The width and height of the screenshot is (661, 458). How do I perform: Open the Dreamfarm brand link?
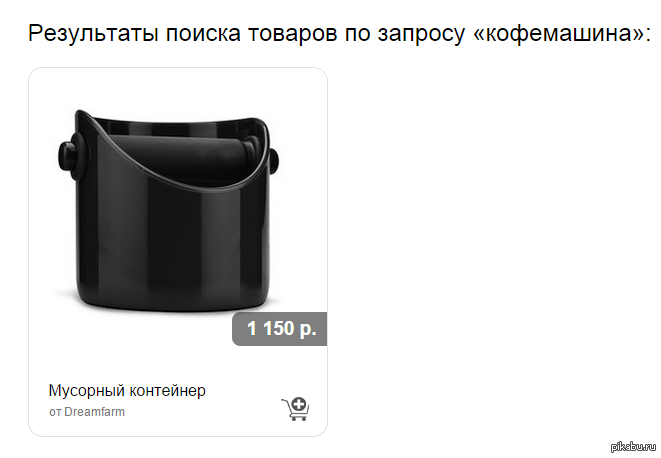click(94, 412)
